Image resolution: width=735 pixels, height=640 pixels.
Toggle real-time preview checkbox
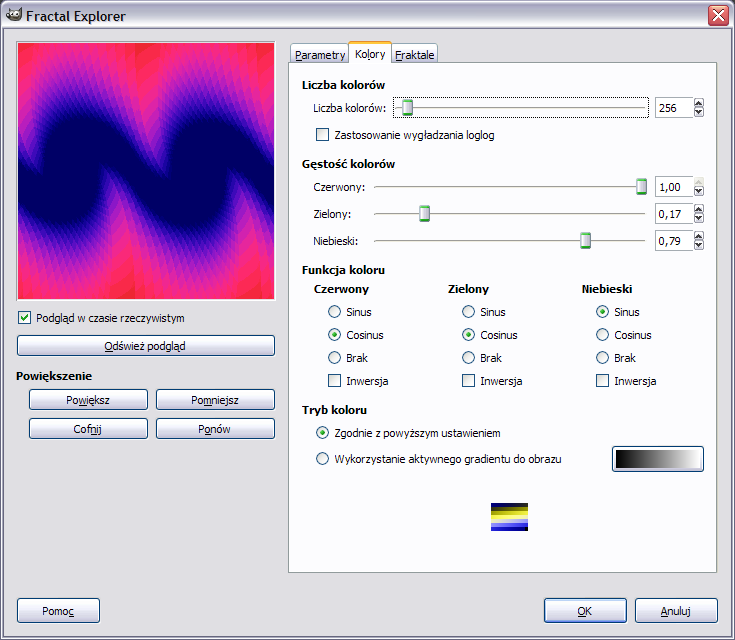point(25,318)
